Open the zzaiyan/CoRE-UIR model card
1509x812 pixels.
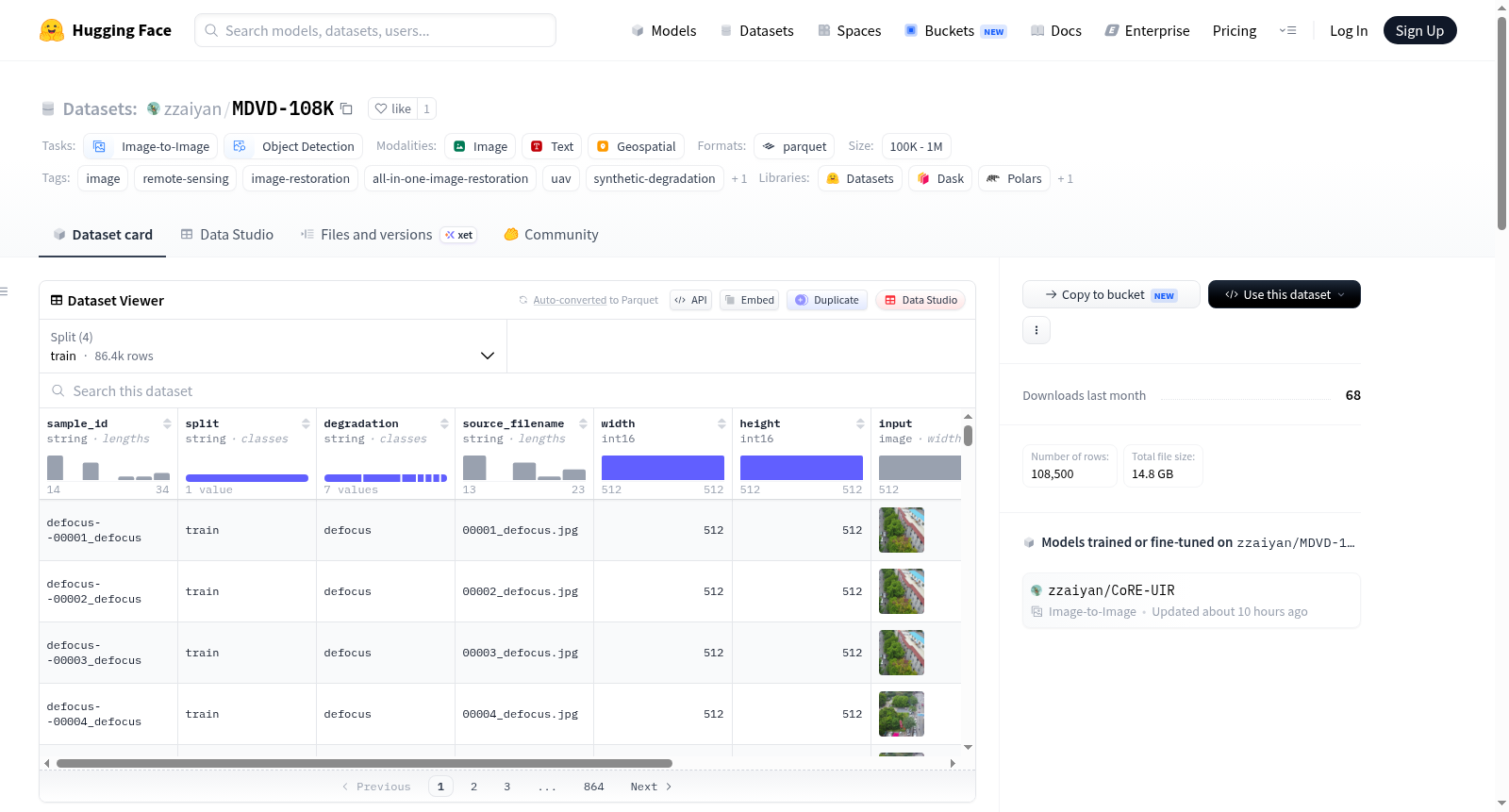pyautogui.click(x=1191, y=600)
